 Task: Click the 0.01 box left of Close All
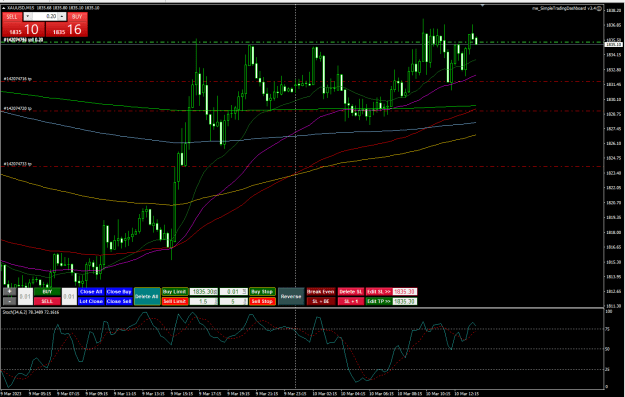point(69,297)
